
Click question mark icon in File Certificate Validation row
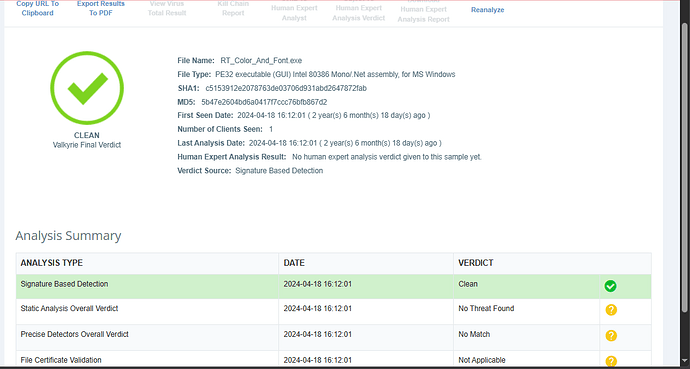pyautogui.click(x=611, y=361)
